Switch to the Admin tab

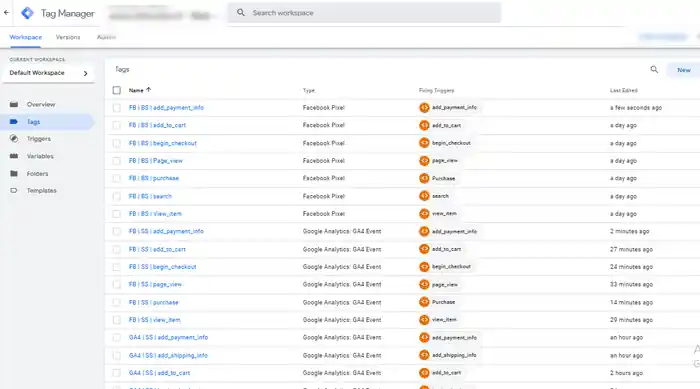106,37
